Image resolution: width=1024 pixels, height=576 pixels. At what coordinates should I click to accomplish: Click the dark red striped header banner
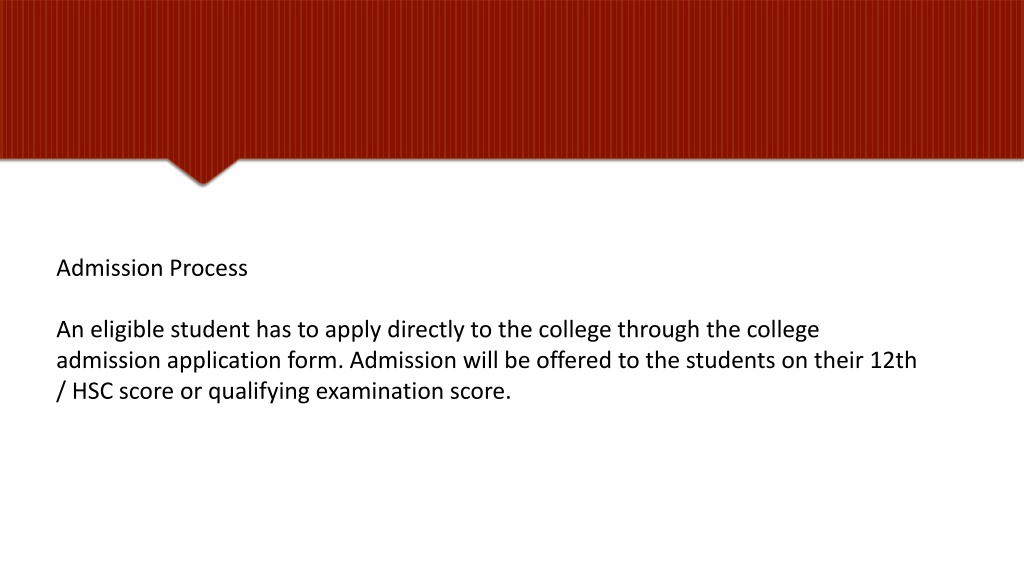click(x=512, y=79)
